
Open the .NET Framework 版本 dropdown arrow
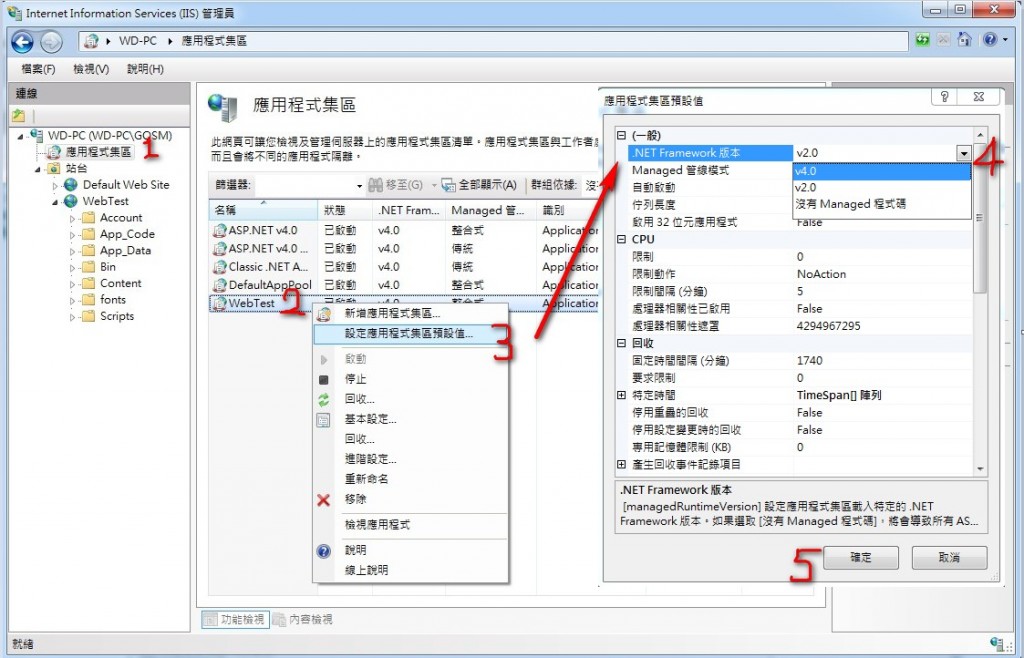[964, 153]
